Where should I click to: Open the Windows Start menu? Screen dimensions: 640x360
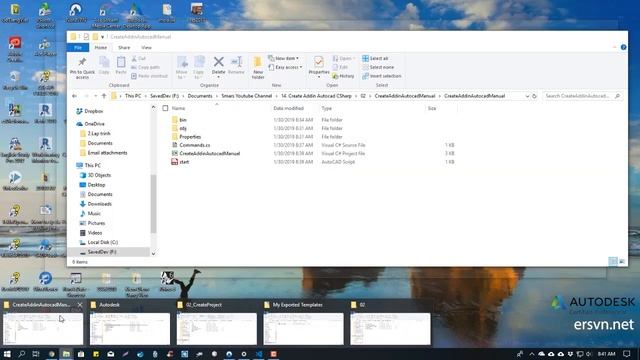[x=7, y=354]
